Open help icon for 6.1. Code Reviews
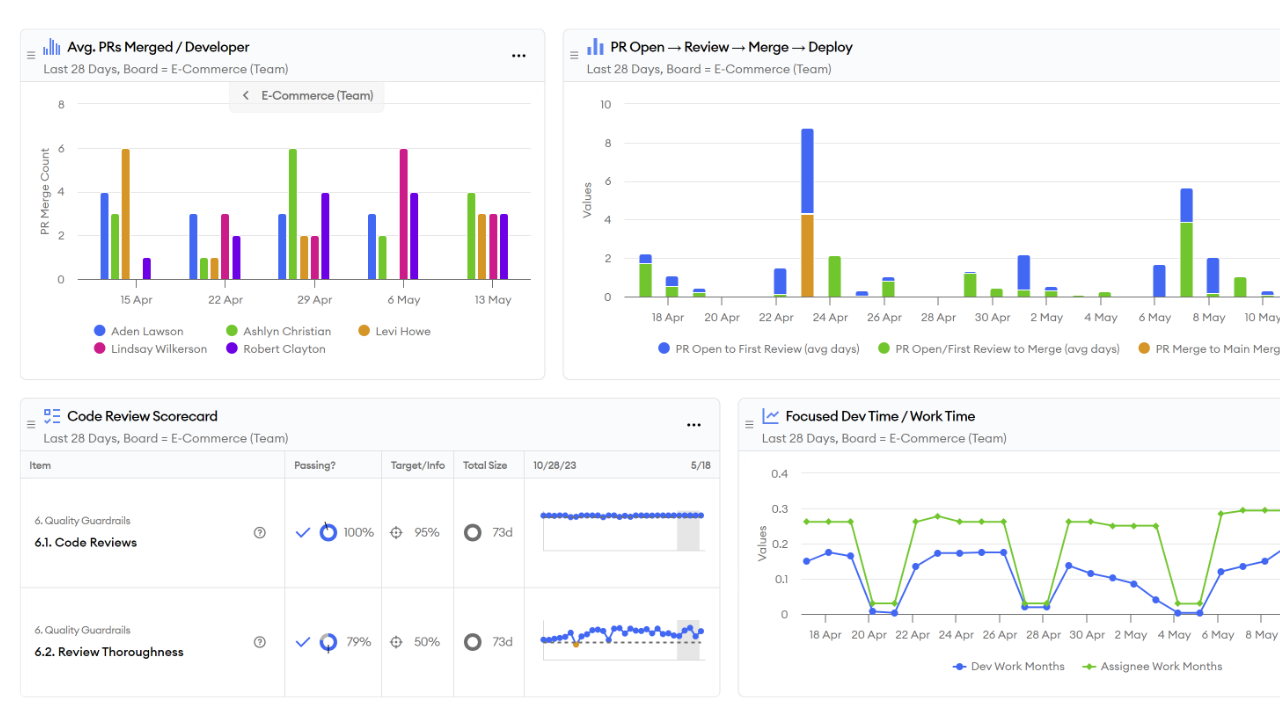This screenshot has width=1280, height=720. pos(260,533)
